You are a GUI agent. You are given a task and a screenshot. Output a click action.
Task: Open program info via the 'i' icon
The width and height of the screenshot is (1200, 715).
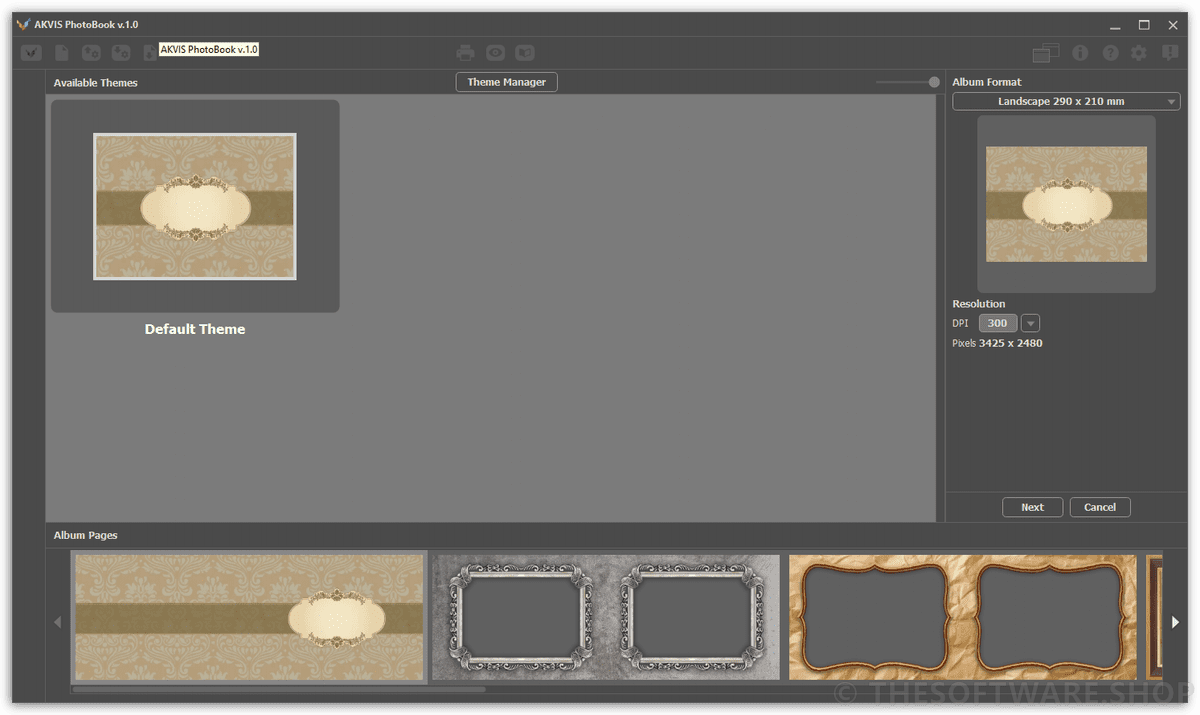click(x=1080, y=53)
